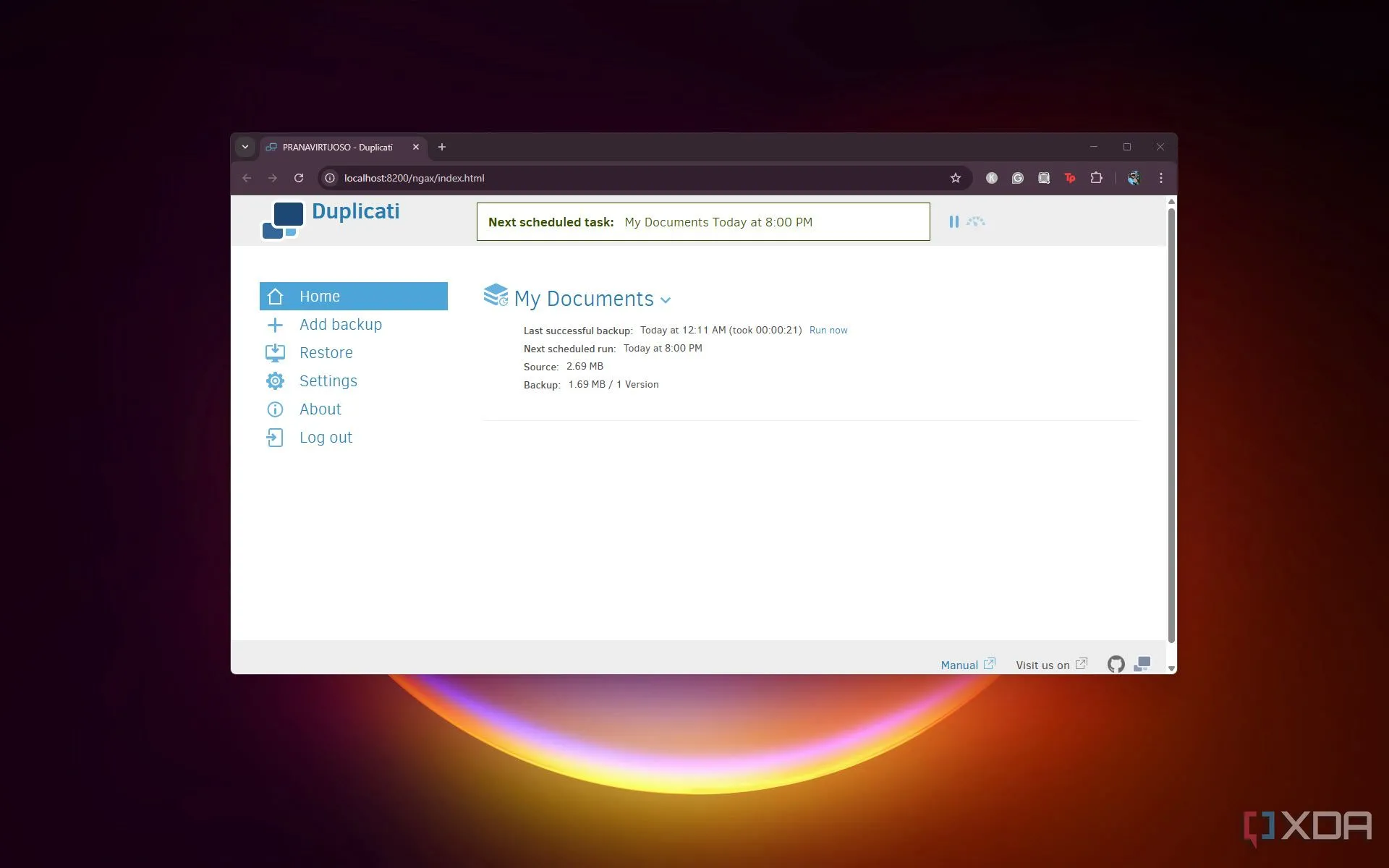The image size is (1389, 868).
Task: Select Log out from the sidebar
Action: pyautogui.click(x=326, y=437)
